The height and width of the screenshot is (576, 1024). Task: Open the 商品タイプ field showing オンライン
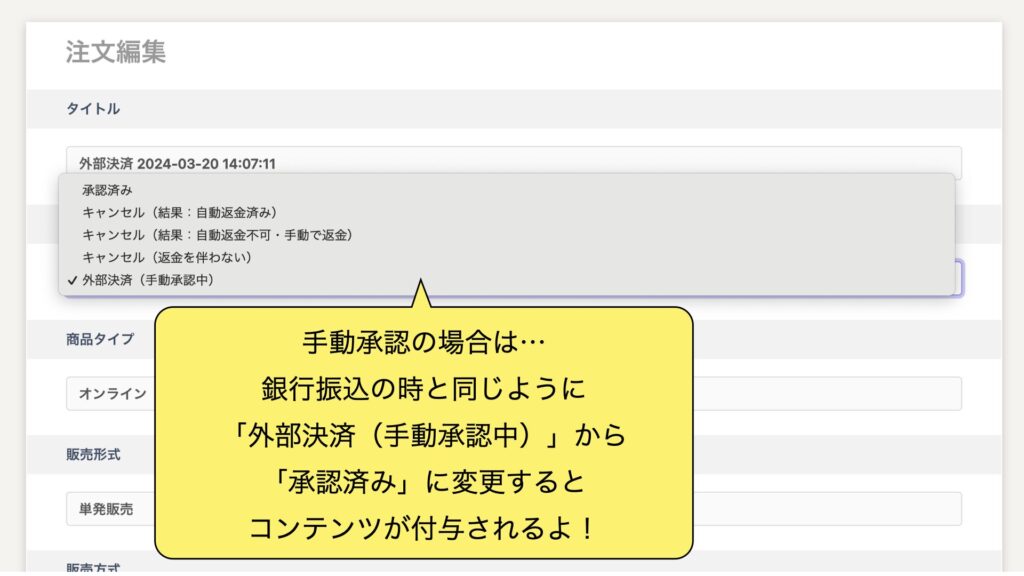108,394
